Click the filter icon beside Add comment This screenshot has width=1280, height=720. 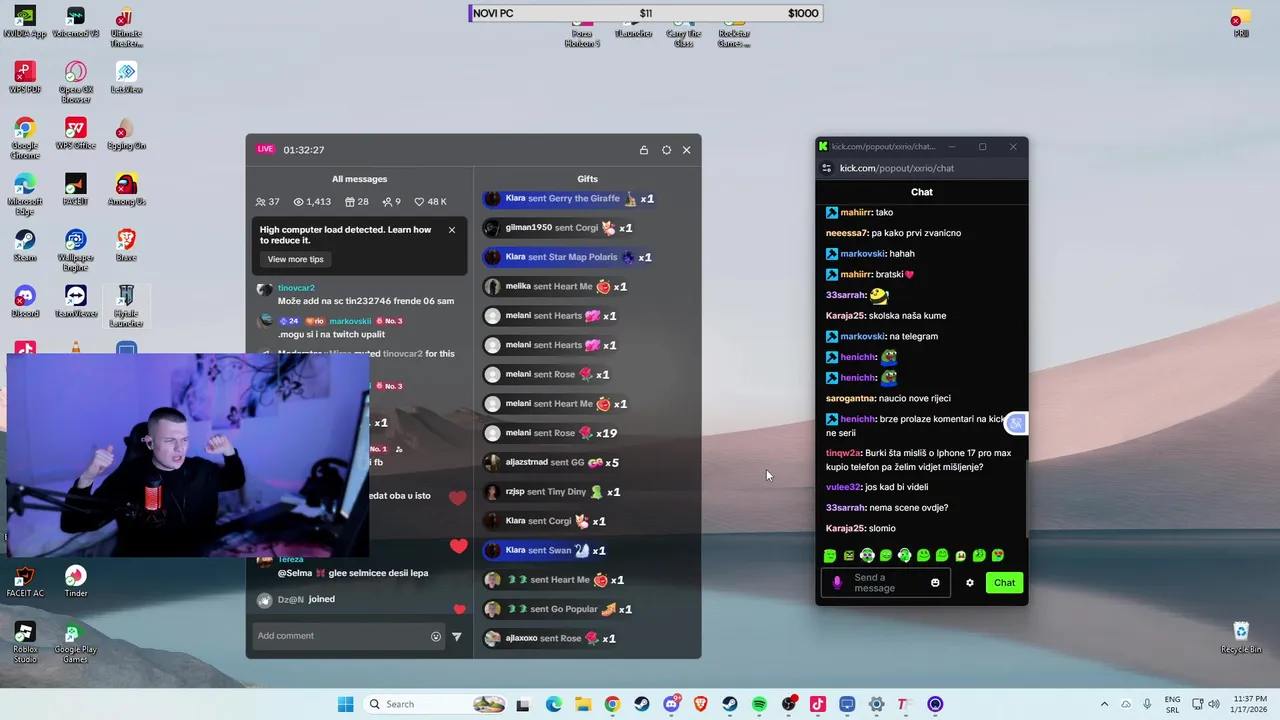pos(457,637)
